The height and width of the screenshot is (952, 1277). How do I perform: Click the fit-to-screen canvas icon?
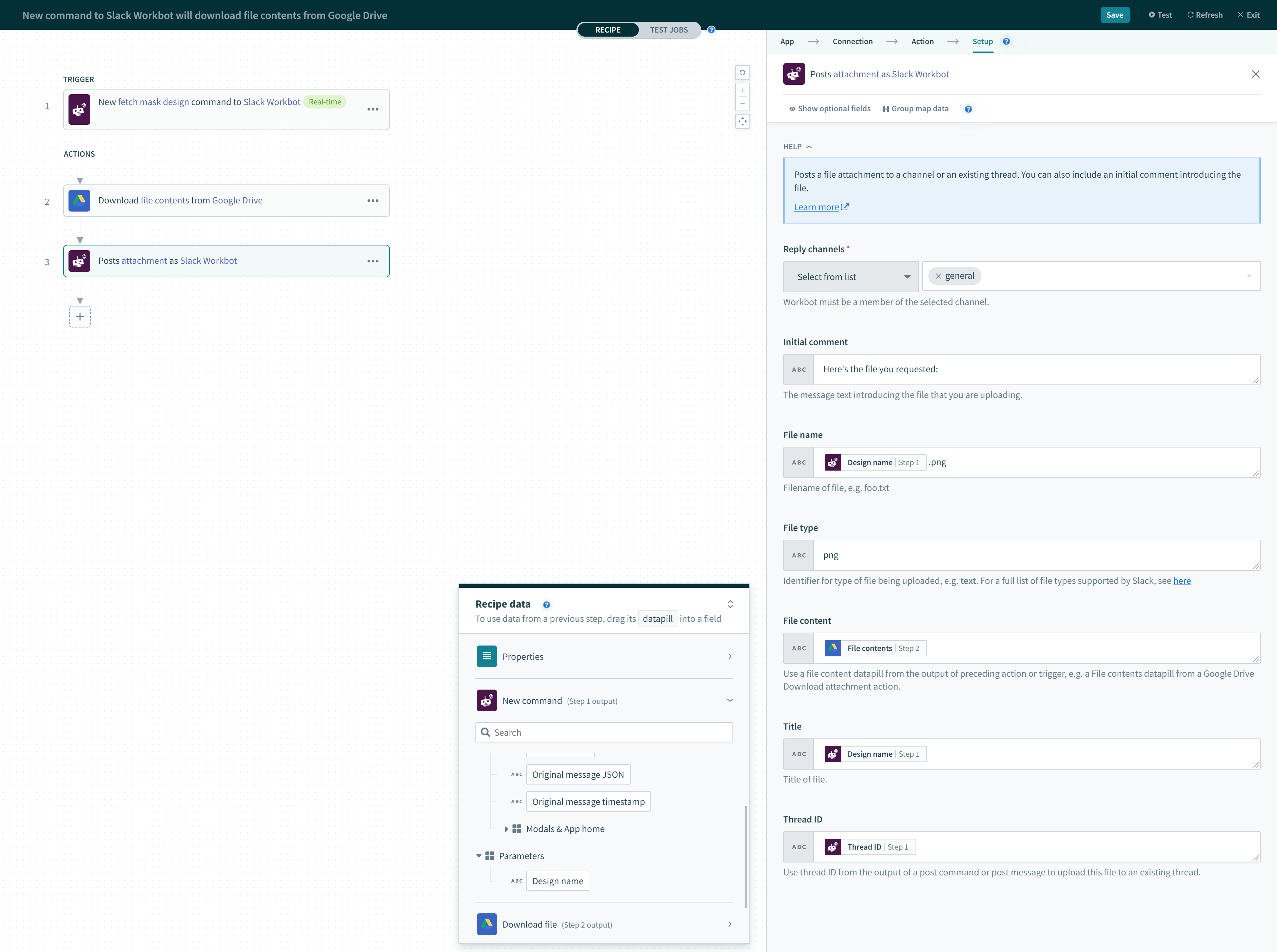[742, 122]
